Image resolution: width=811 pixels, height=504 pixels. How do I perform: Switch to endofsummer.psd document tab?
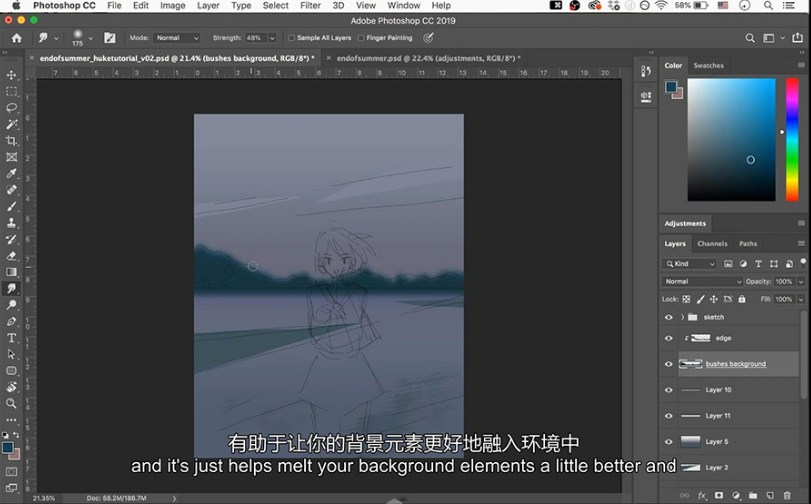[x=428, y=58]
